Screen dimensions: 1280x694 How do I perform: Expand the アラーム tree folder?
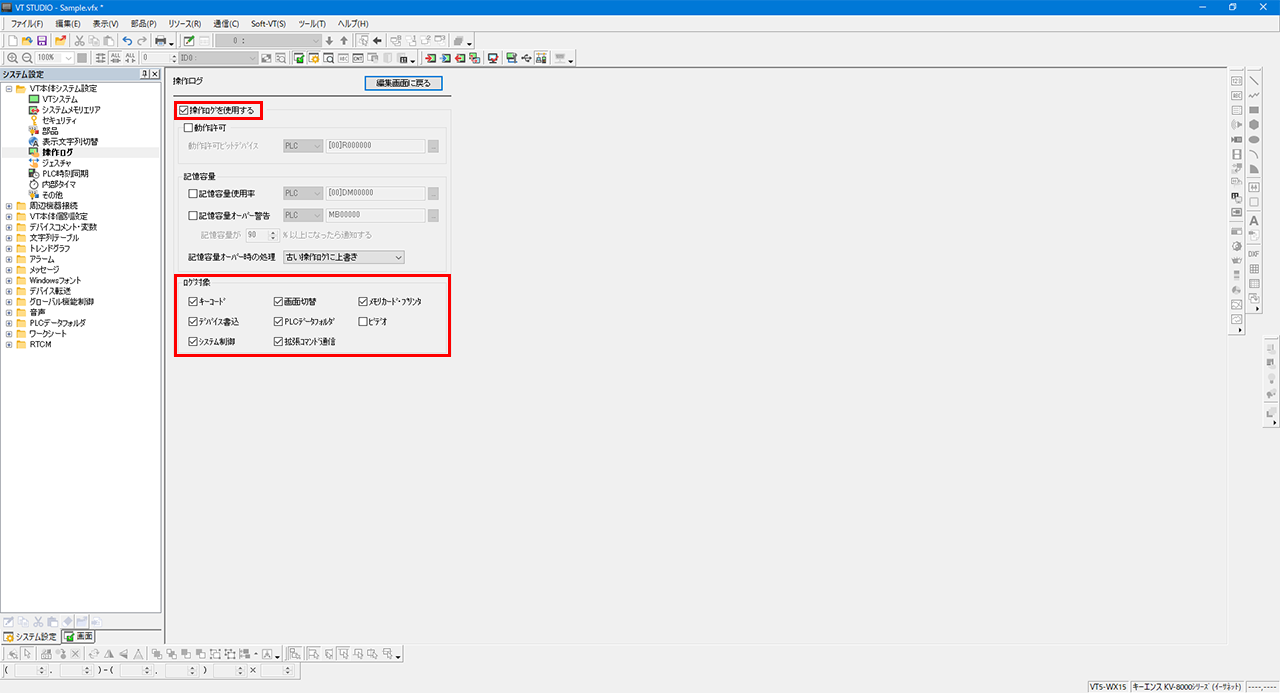(9, 259)
